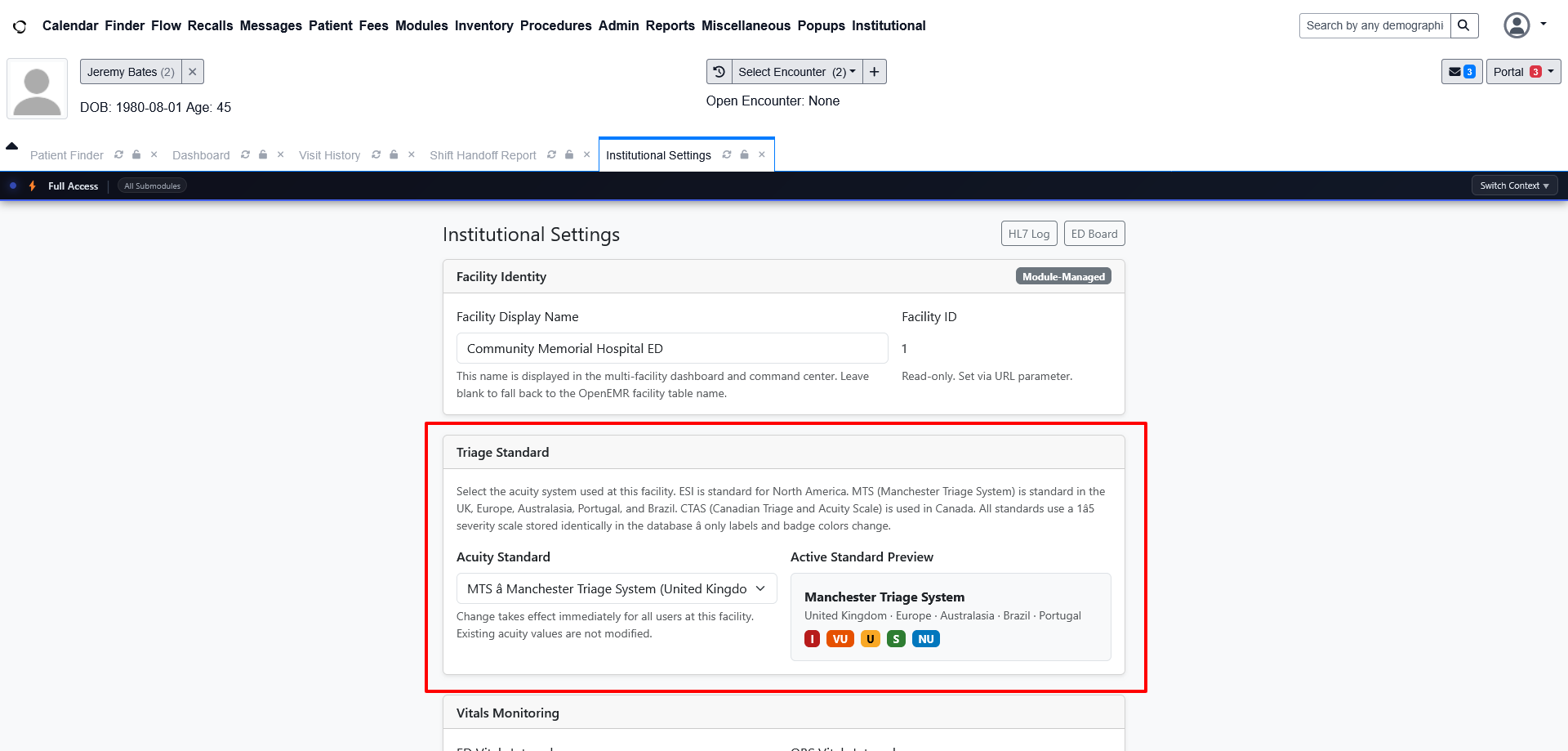Screen dimensions: 1568x751
Task: Toggle lock on Patient Finder tab
Action: click(136, 154)
